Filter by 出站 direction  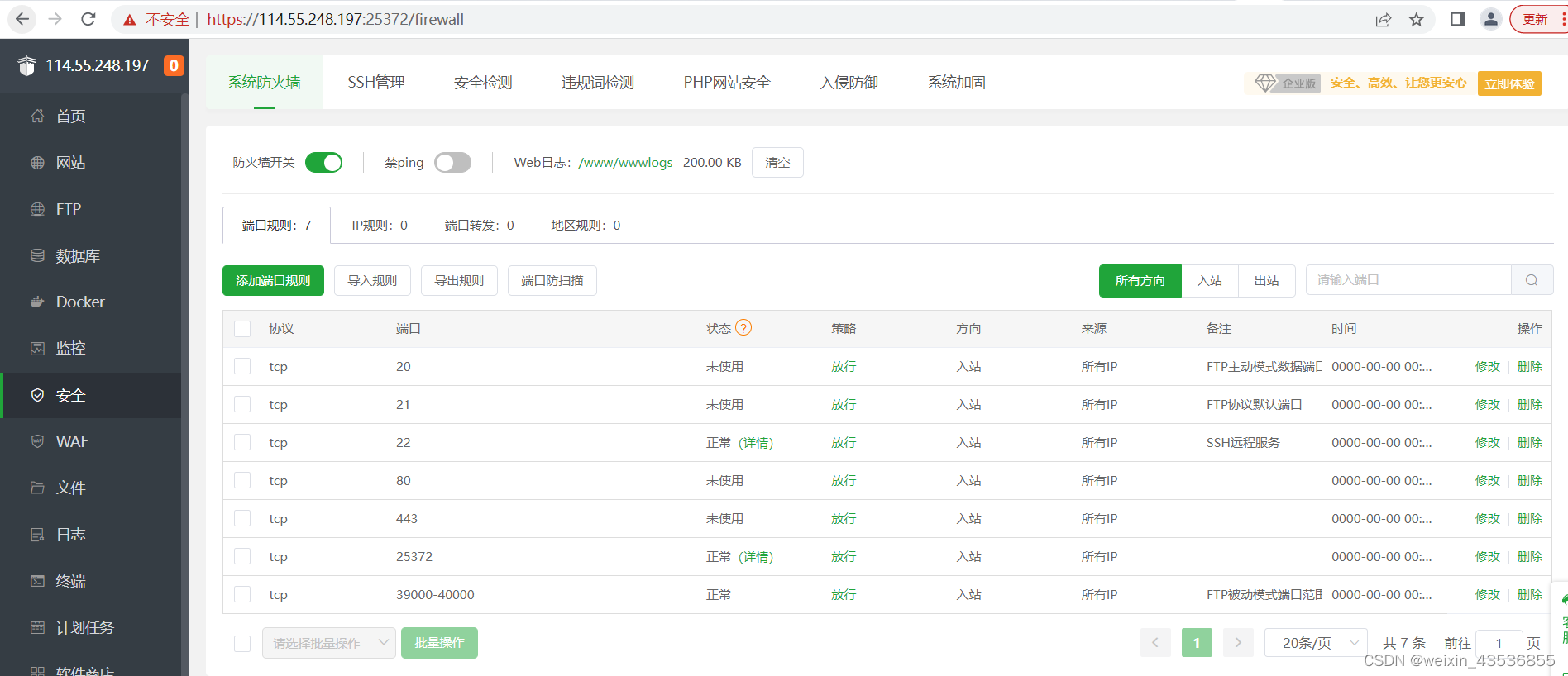pyautogui.click(x=1266, y=281)
